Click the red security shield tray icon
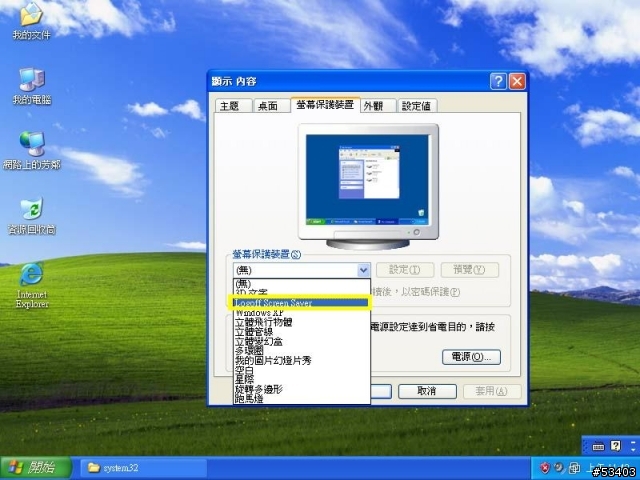The image size is (640, 480). (x=544, y=468)
